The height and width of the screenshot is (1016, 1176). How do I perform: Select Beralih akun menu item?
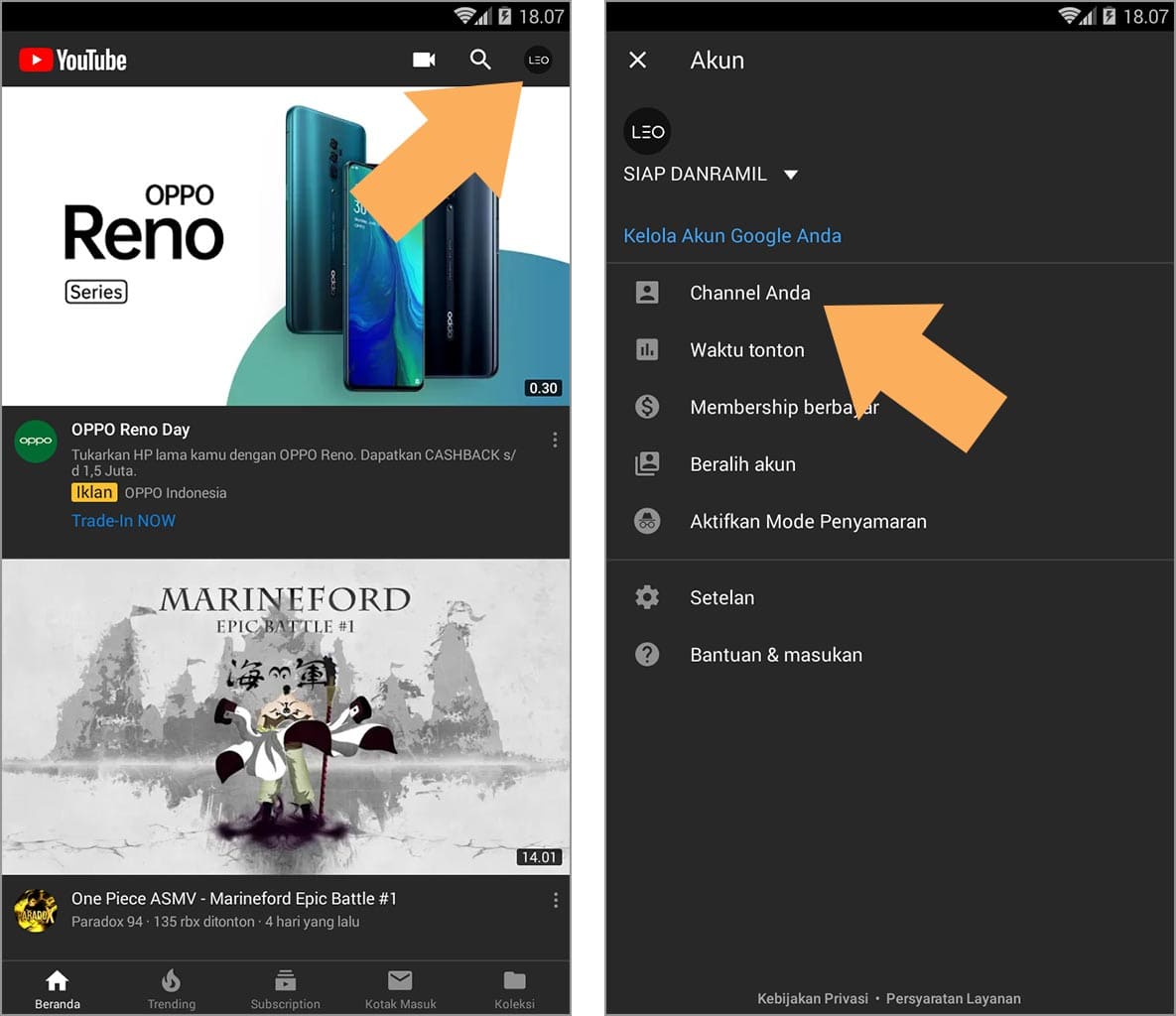click(x=890, y=464)
